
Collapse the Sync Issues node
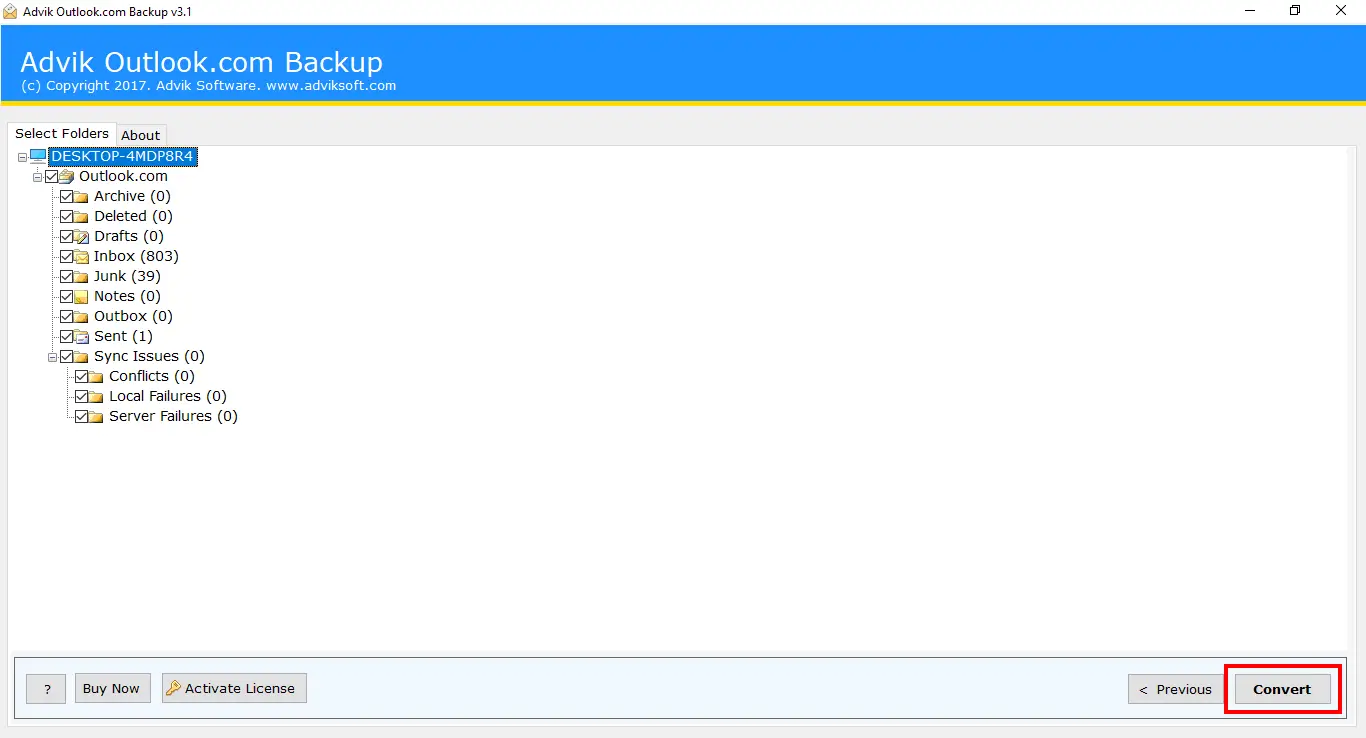51,356
